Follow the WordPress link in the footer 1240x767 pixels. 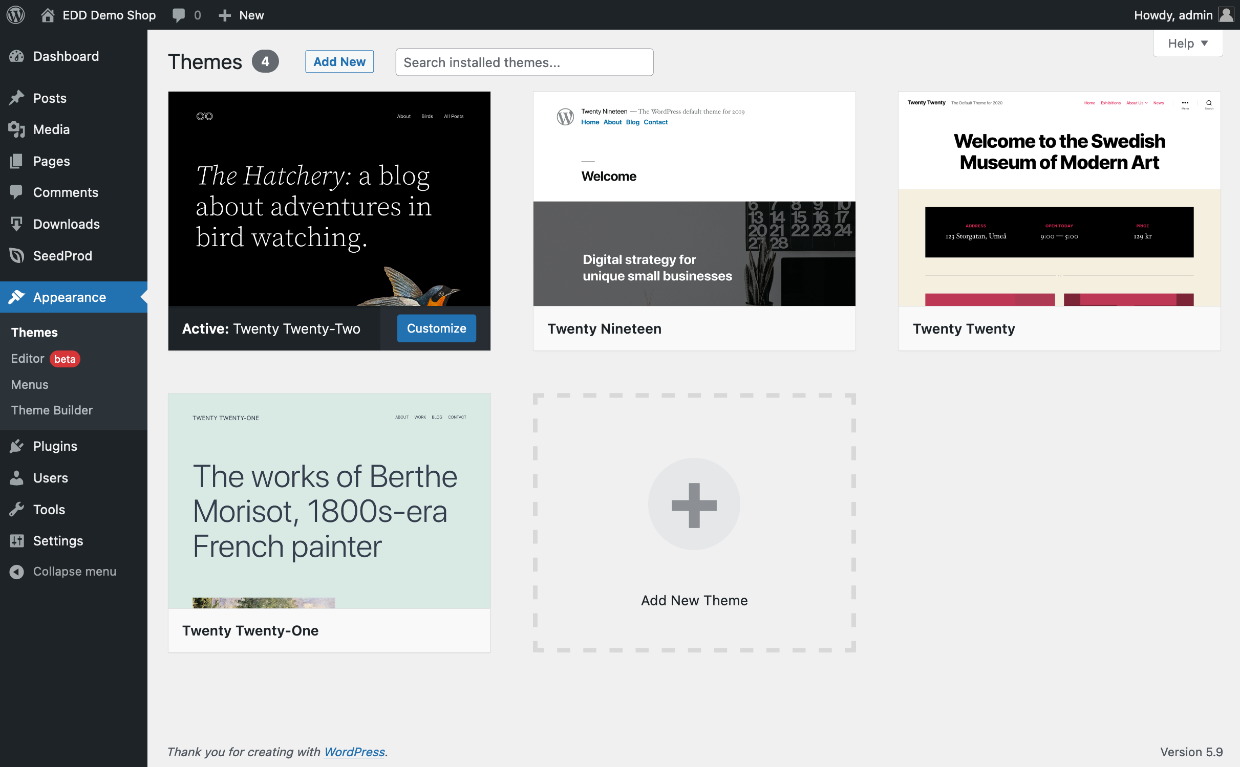354,751
